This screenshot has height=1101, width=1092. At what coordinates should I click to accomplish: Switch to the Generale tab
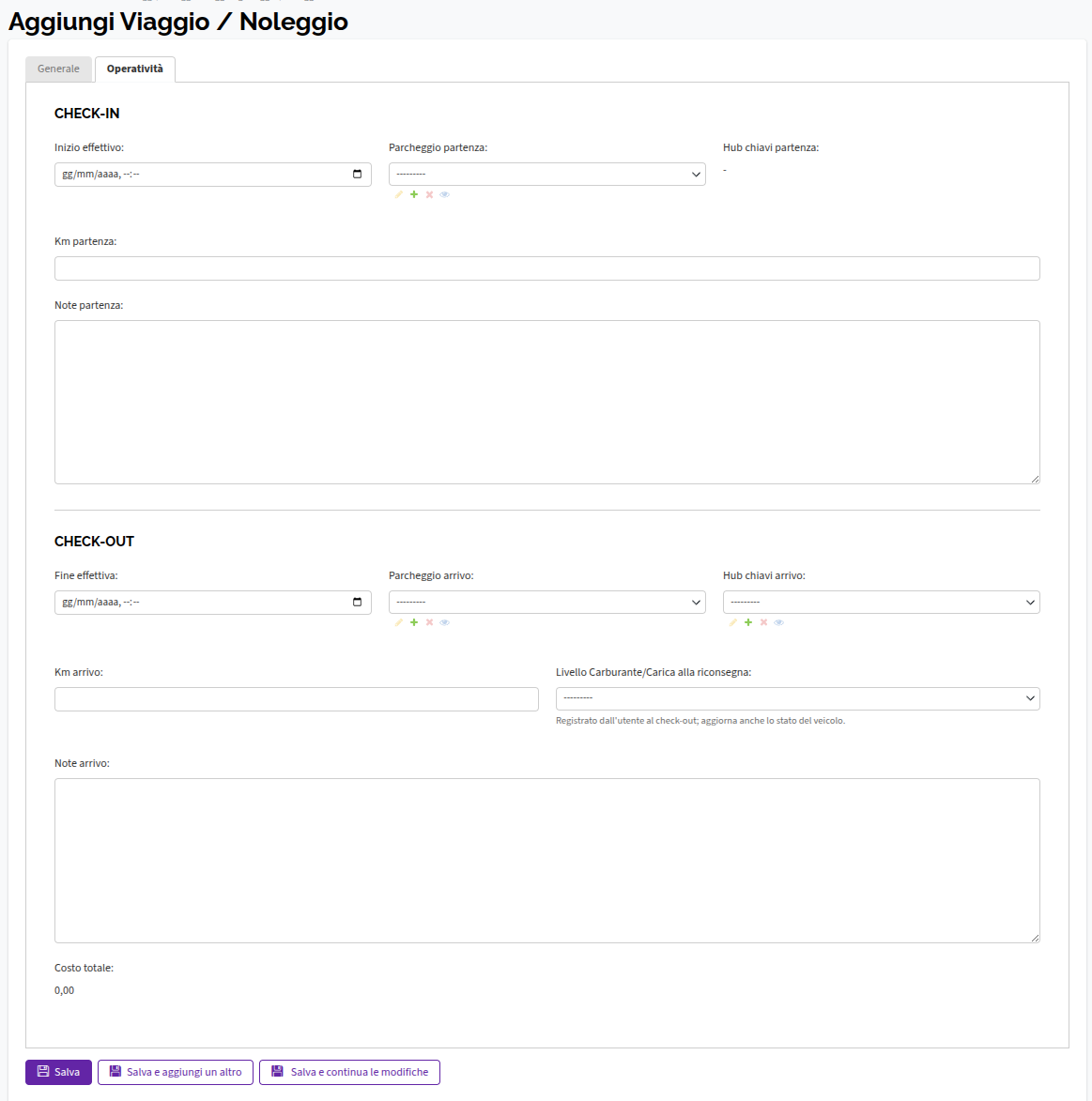pyautogui.click(x=58, y=69)
